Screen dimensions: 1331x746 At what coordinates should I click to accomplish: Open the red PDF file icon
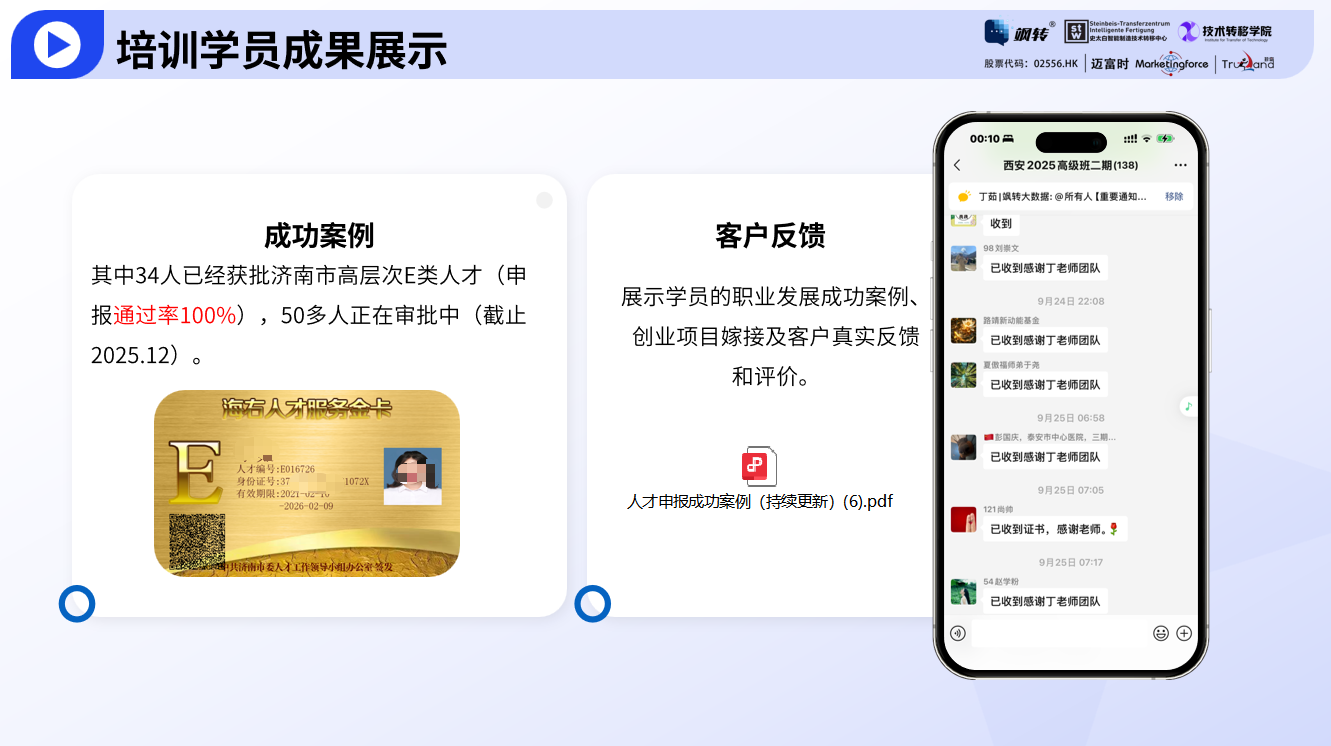(x=759, y=466)
